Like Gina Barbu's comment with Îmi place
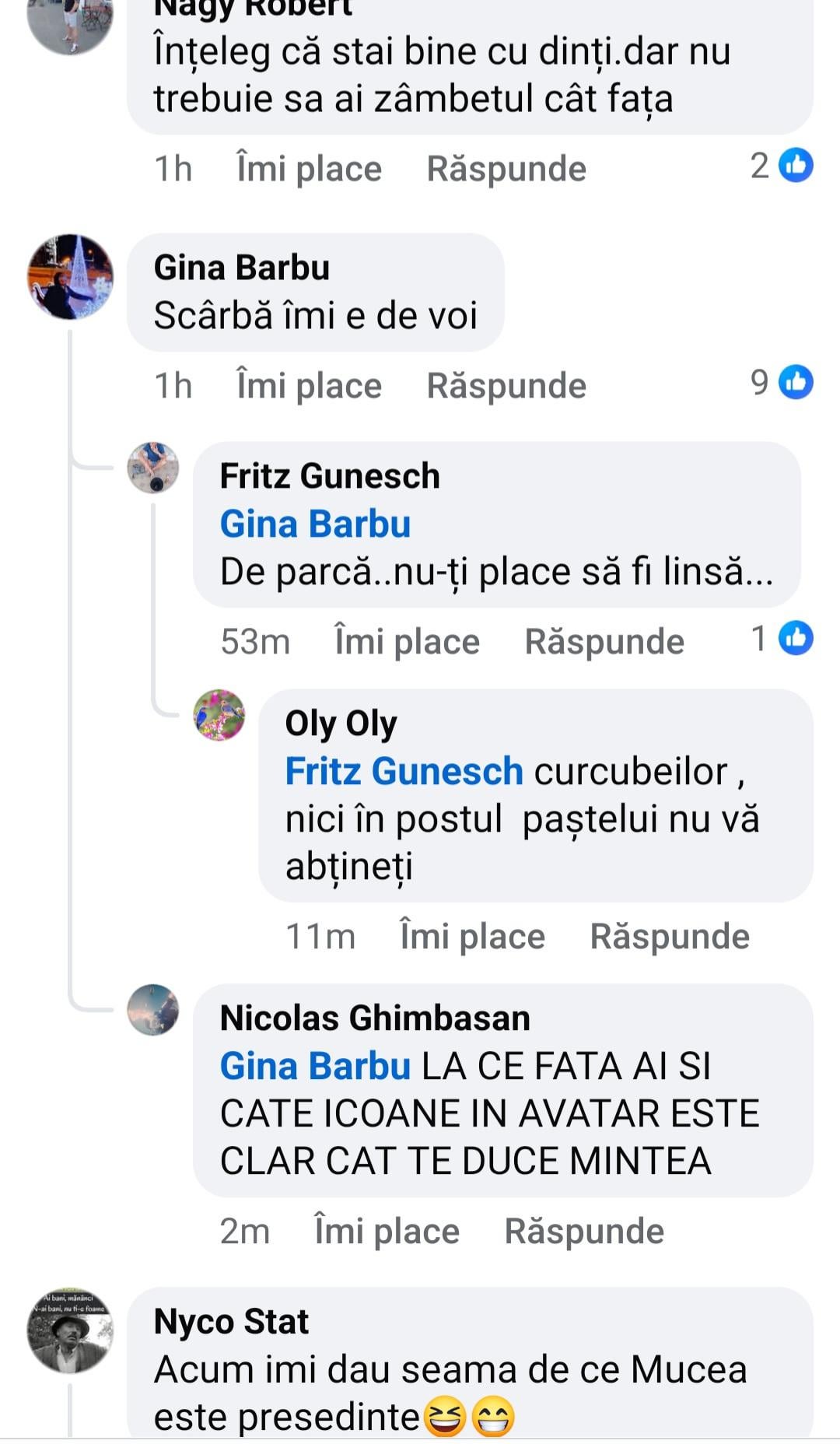This screenshot has height=1444, width=840. (309, 386)
